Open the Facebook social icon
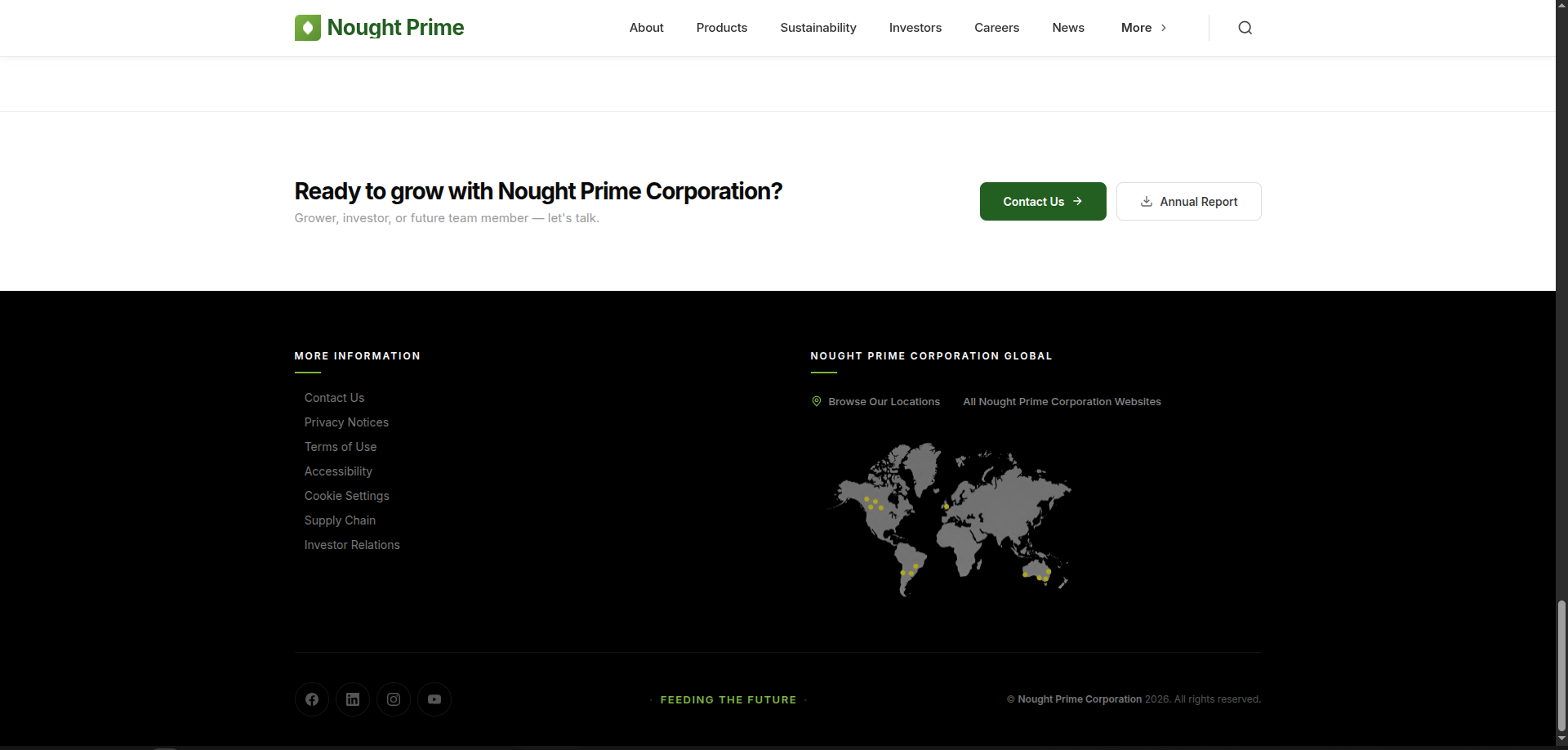The width and height of the screenshot is (1568, 750). [312, 699]
